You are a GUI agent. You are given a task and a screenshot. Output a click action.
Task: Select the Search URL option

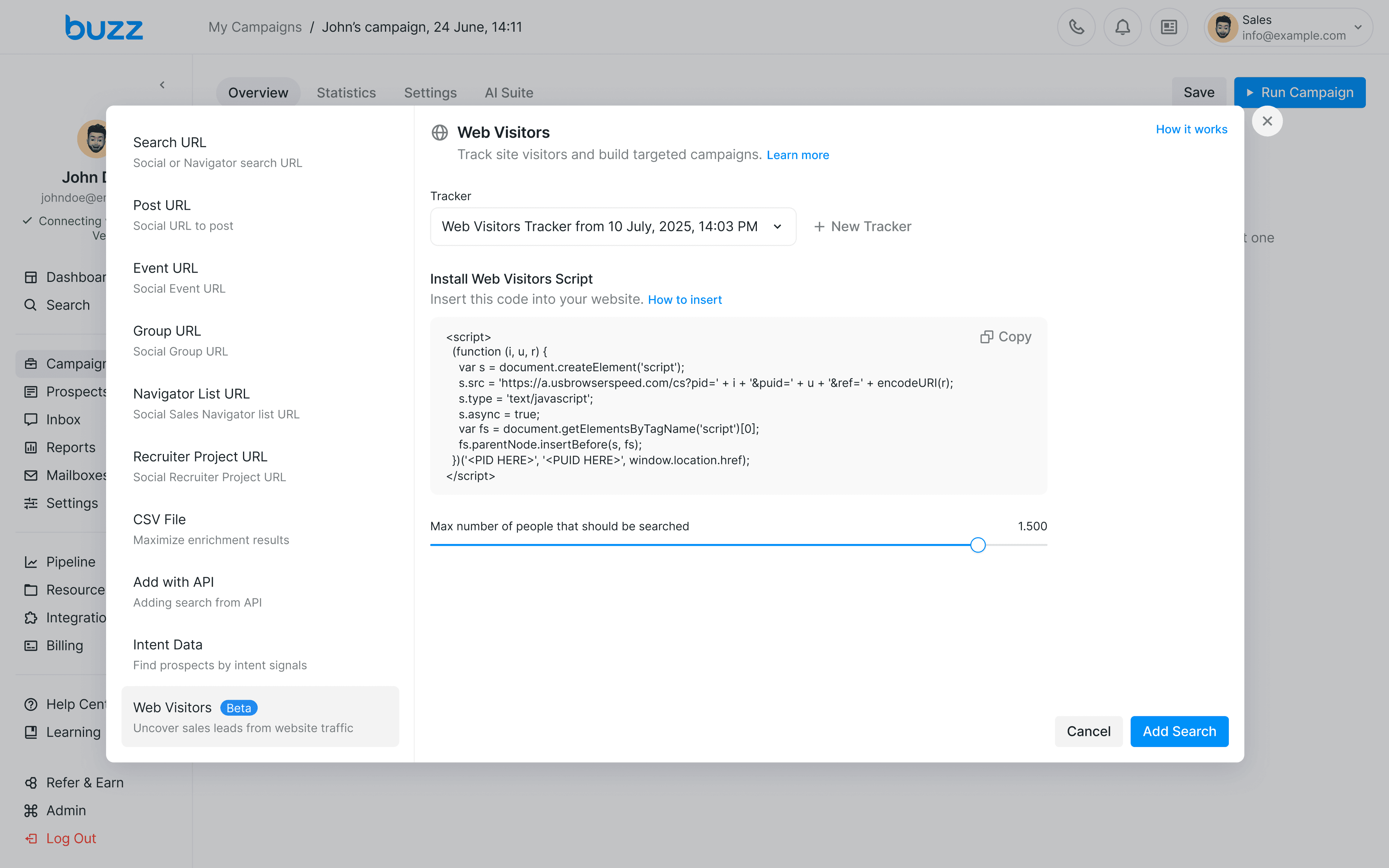click(x=260, y=152)
